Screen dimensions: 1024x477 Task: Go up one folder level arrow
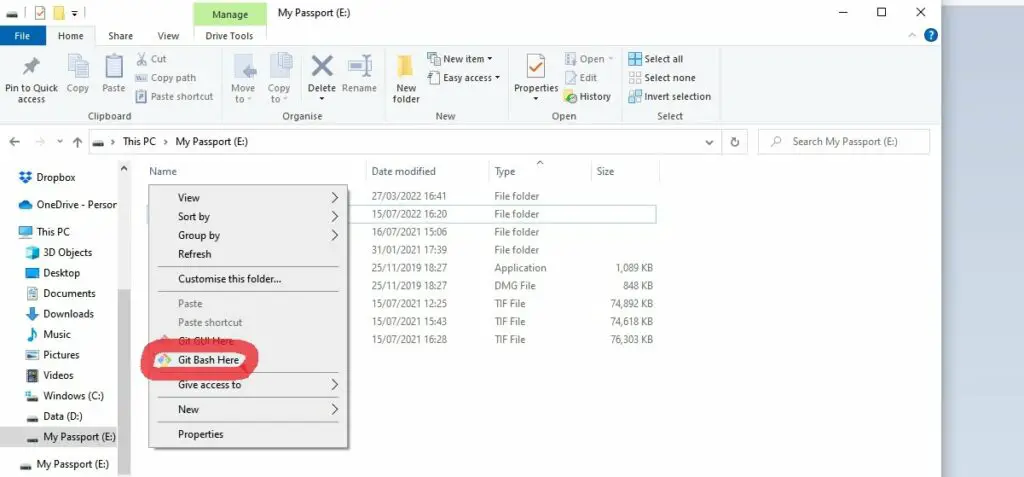tap(77, 142)
